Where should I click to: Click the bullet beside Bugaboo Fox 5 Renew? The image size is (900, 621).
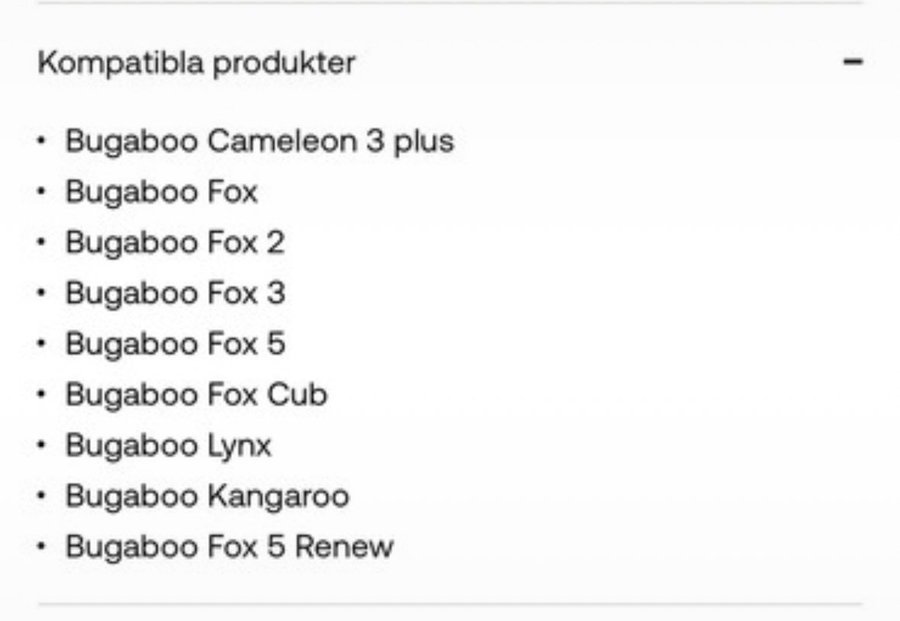pyautogui.click(x=41, y=547)
